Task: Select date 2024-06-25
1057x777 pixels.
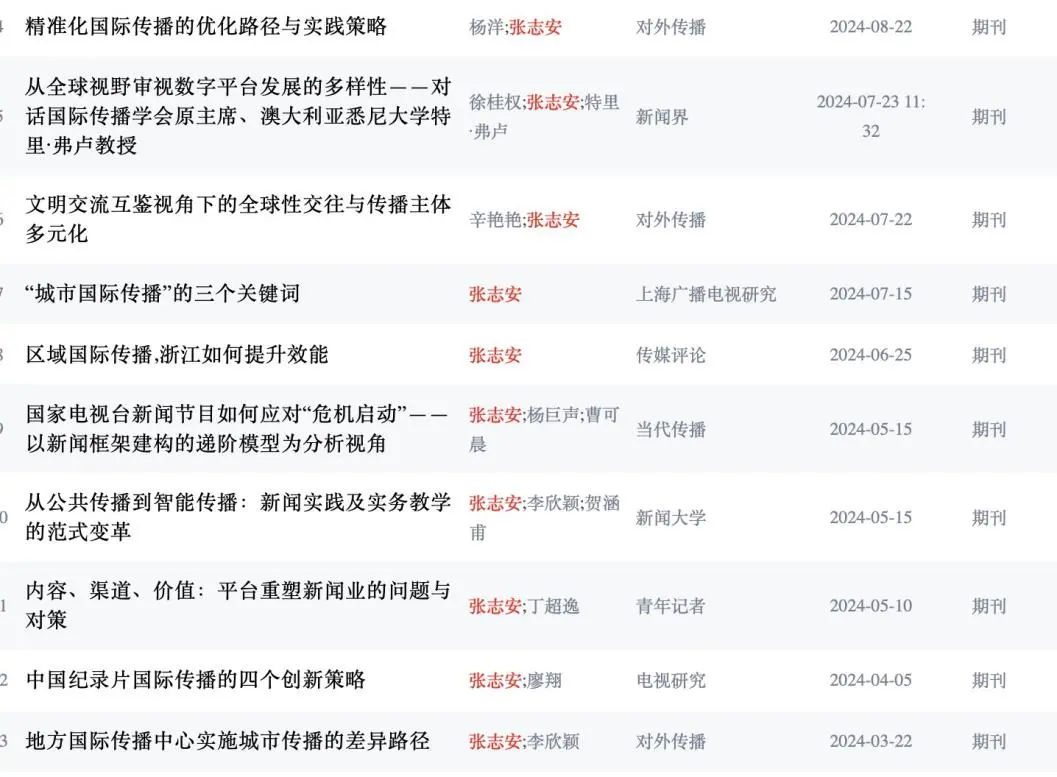Action: [x=871, y=355]
